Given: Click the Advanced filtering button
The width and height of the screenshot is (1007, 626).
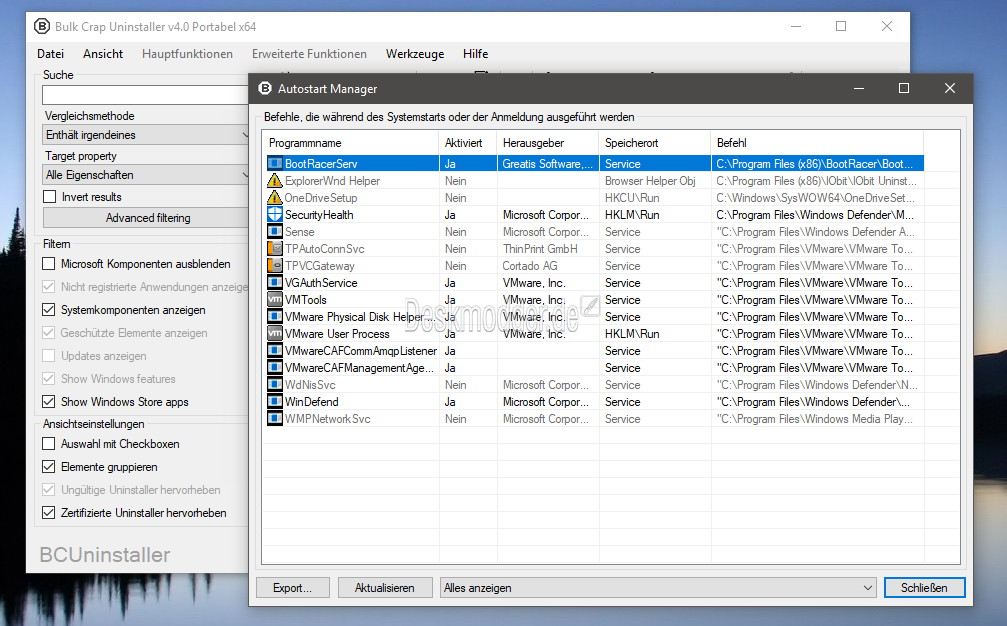Looking at the screenshot, I should 148,218.
